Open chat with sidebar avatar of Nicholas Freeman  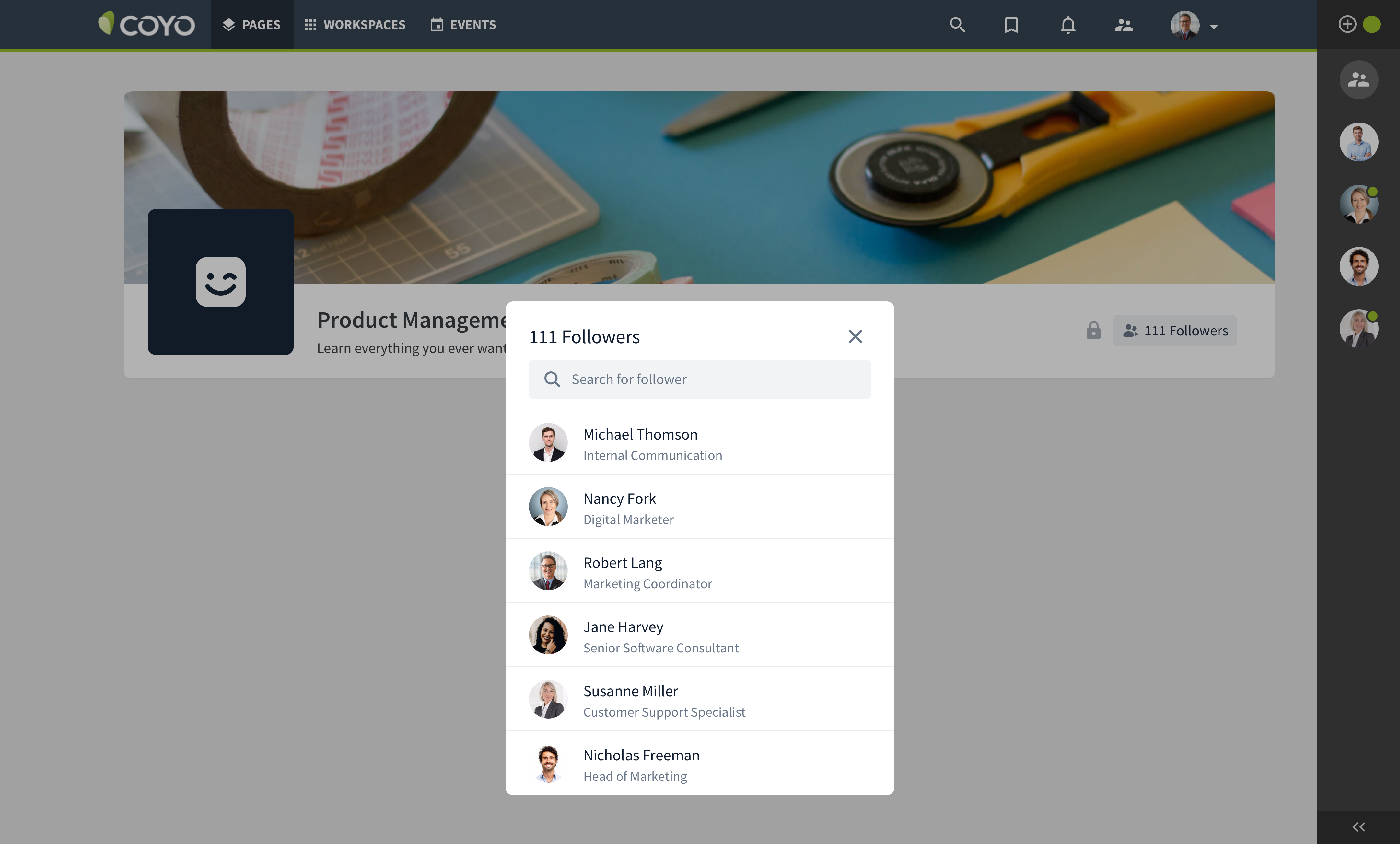point(1359,266)
